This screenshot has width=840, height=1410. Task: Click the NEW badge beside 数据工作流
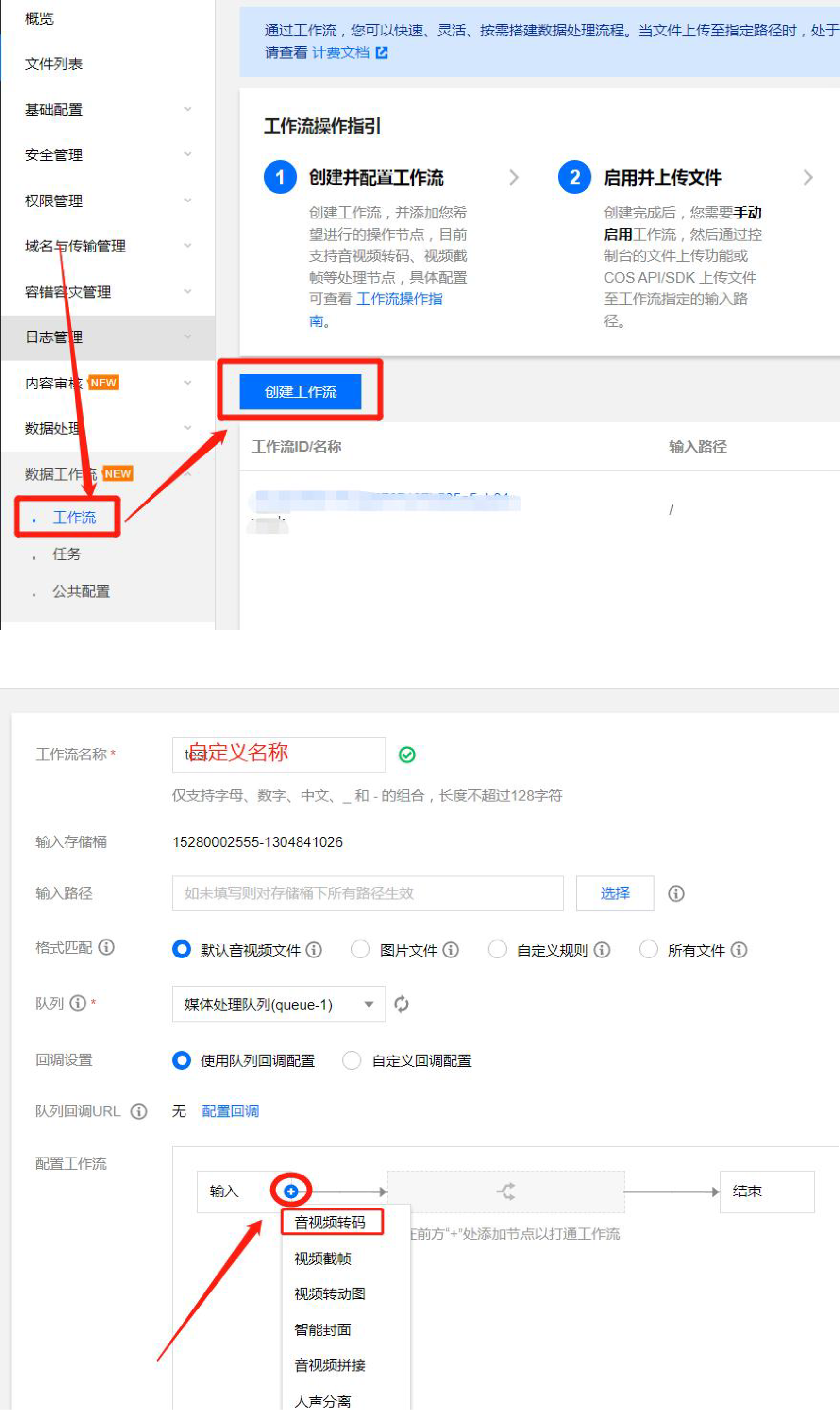(118, 474)
